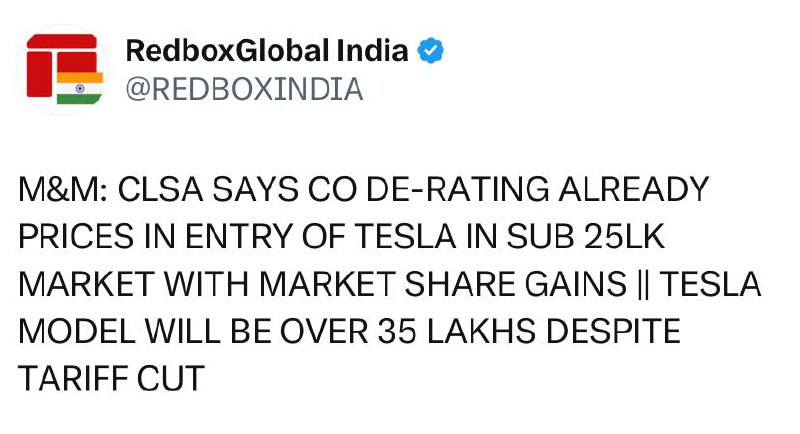Open the @REDBOXINDIA handle link

[244, 89]
